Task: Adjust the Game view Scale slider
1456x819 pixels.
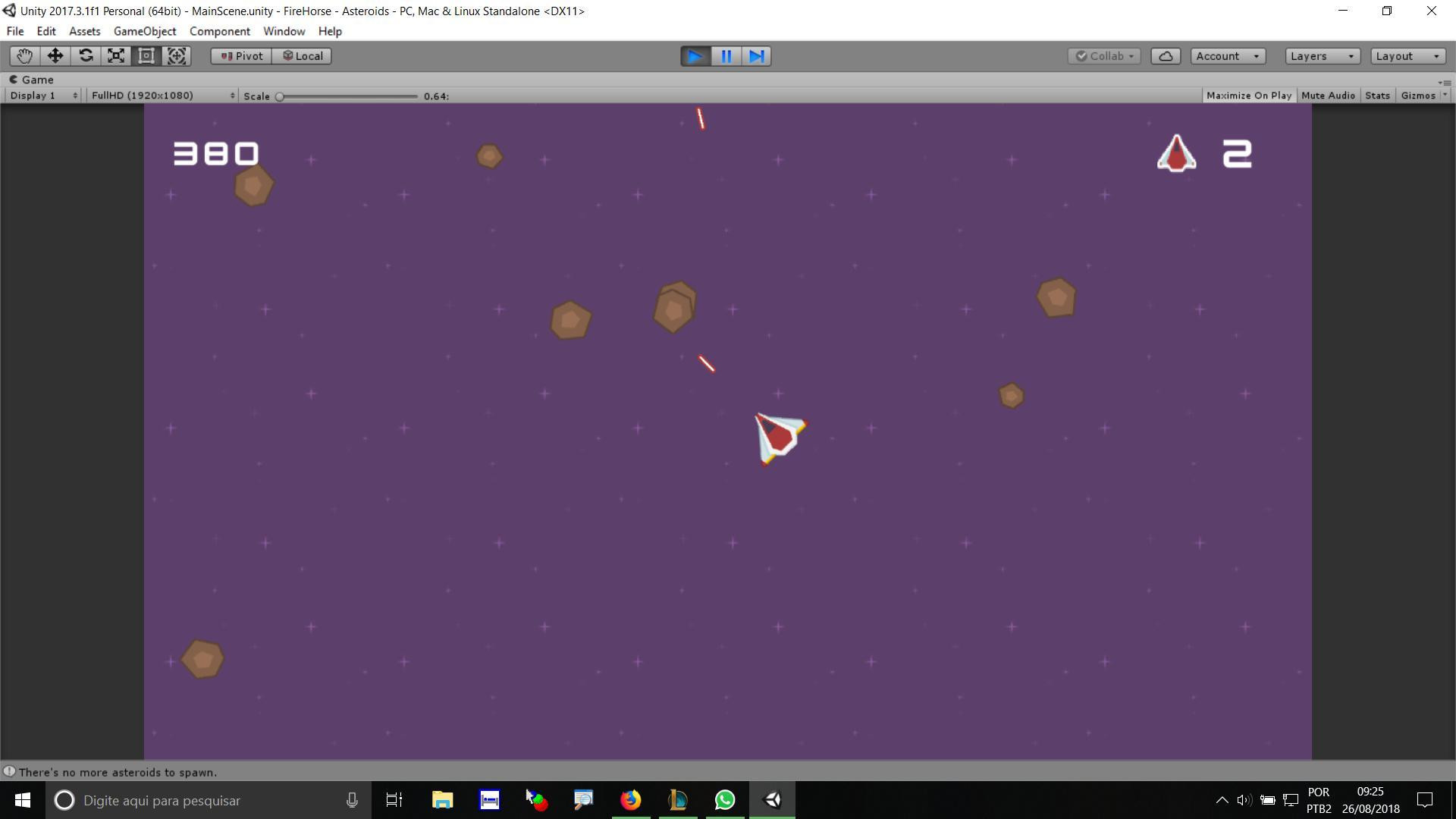Action: (x=348, y=96)
